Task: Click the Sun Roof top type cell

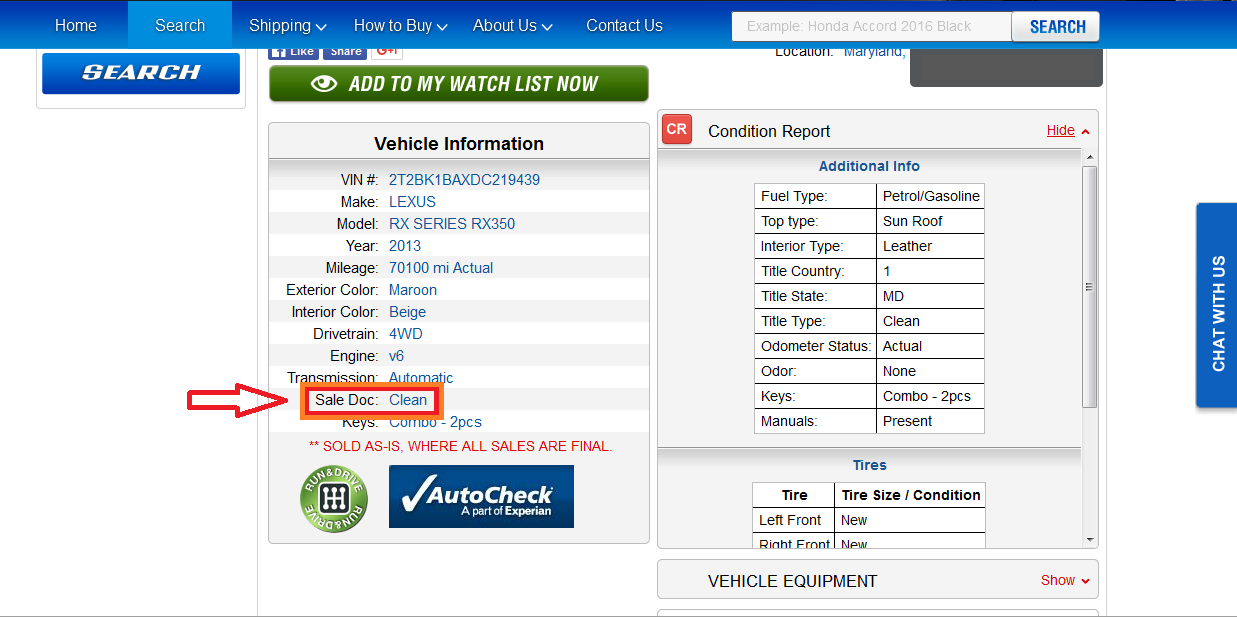Action: 931,221
